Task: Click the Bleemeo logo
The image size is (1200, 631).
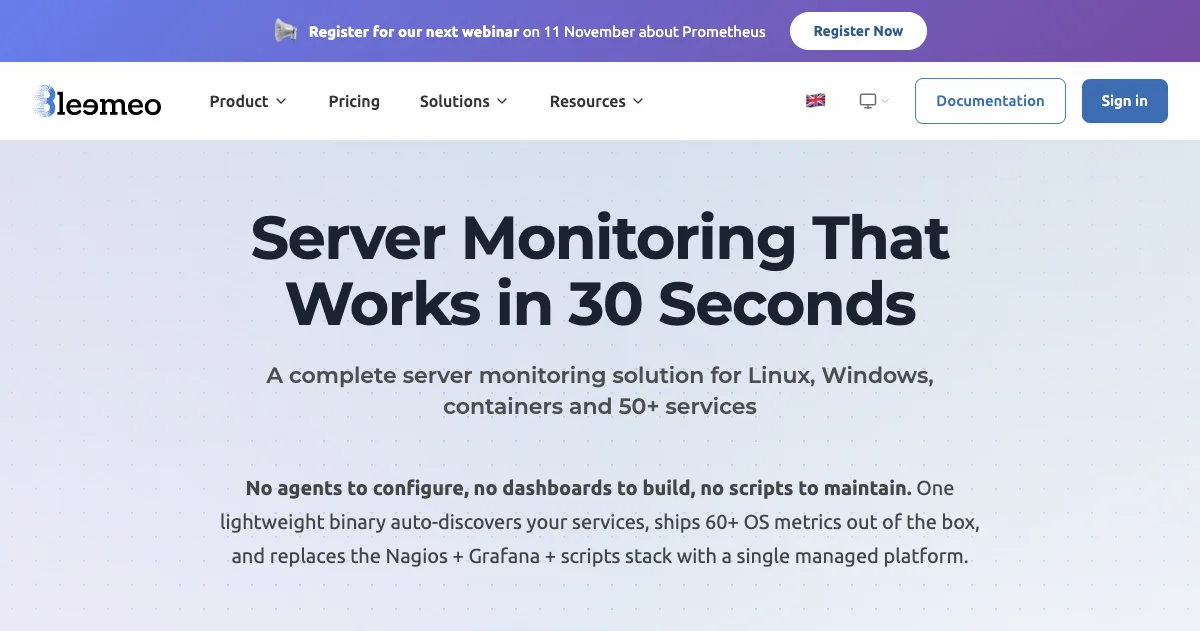Action: point(97,101)
